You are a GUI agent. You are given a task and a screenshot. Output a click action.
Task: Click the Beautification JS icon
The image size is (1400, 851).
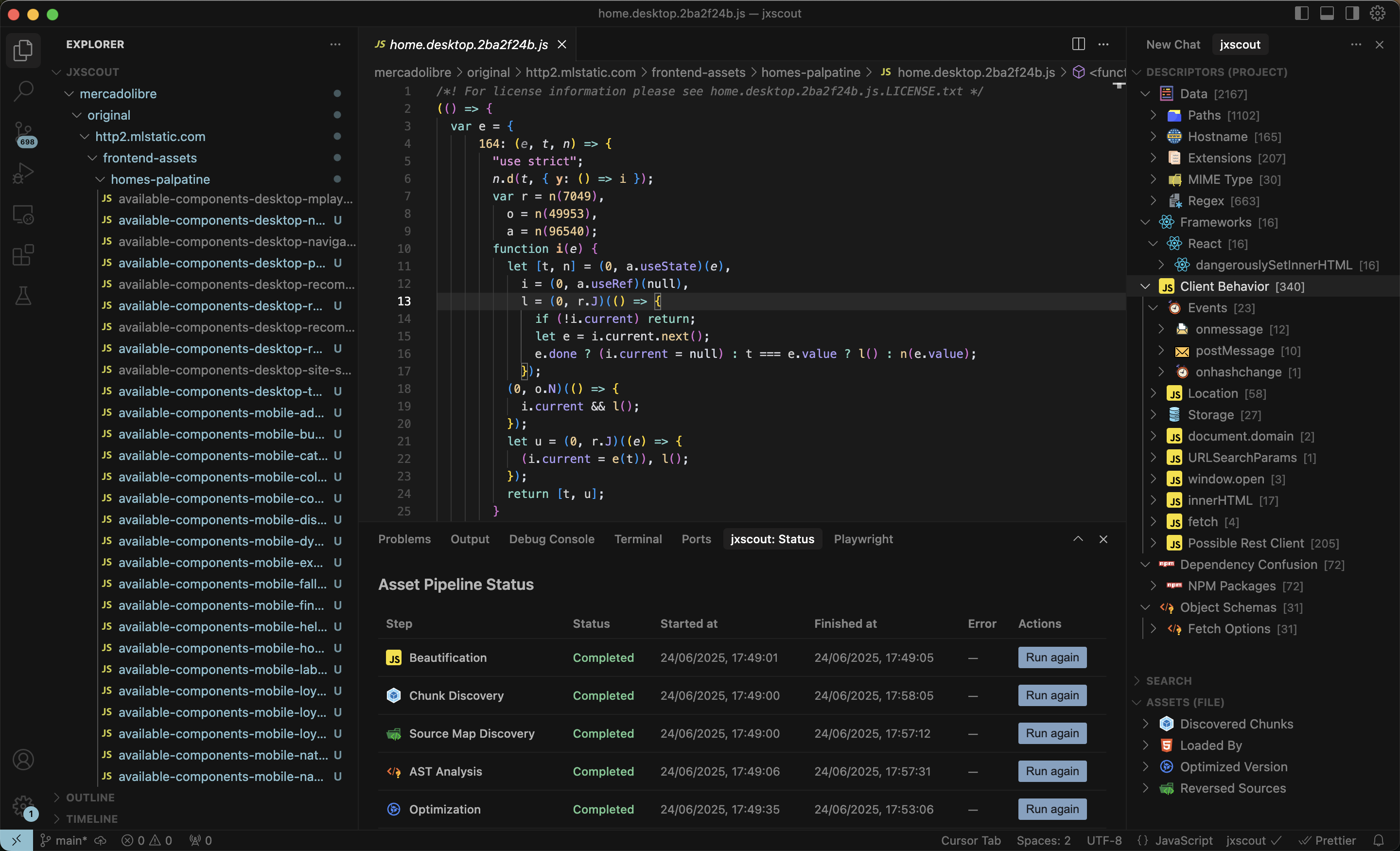pos(394,658)
